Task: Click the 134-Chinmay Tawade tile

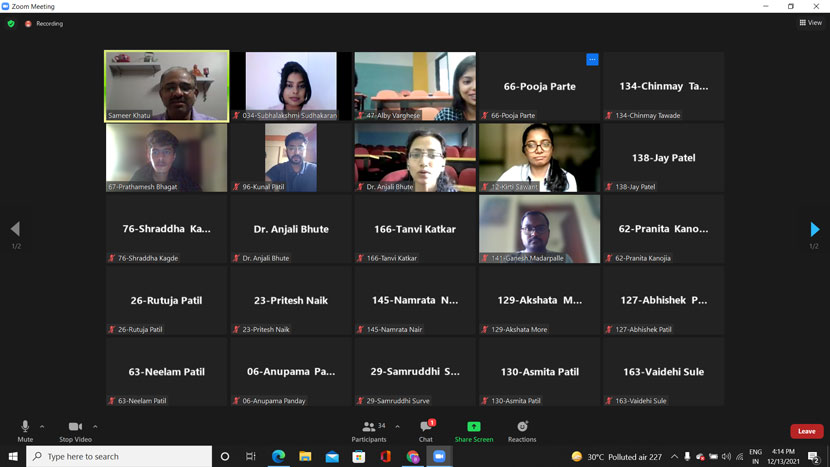Action: [663, 86]
